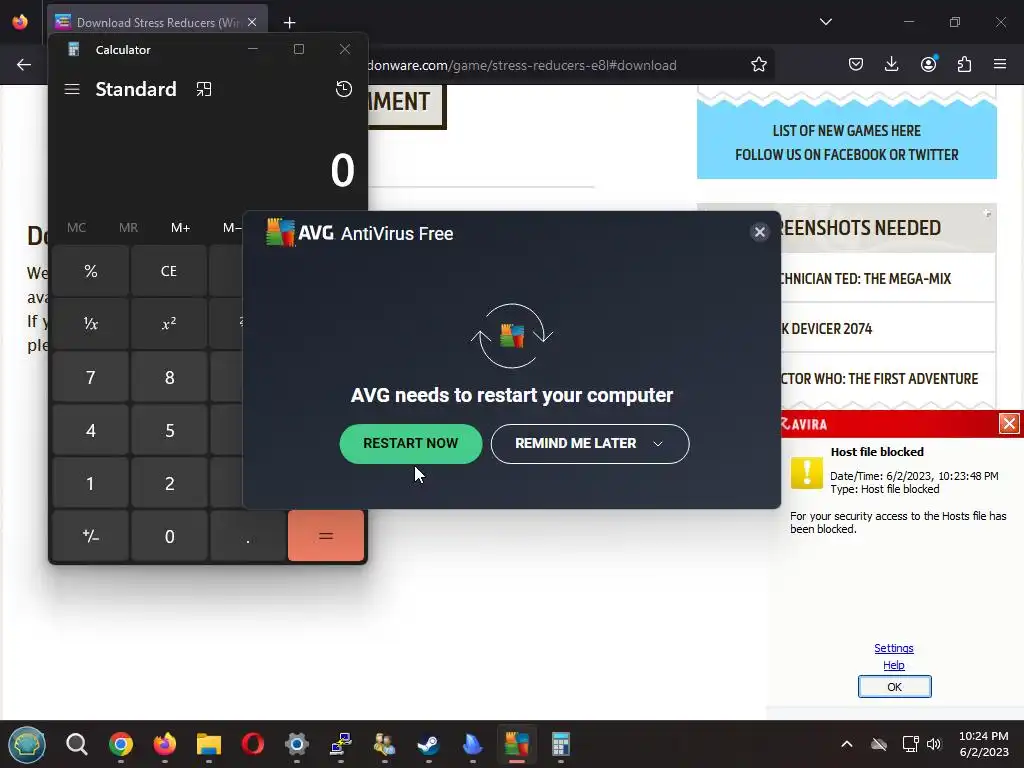The width and height of the screenshot is (1024, 768).
Task: Toggle Calculator keep-on-top mode icon
Action: 204,89
